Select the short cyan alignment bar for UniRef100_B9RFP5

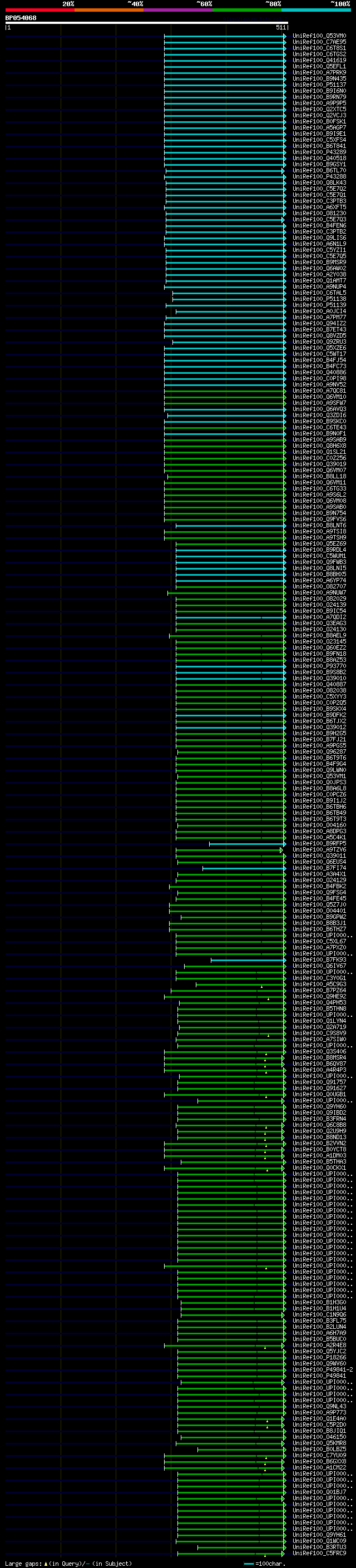[x=247, y=843]
